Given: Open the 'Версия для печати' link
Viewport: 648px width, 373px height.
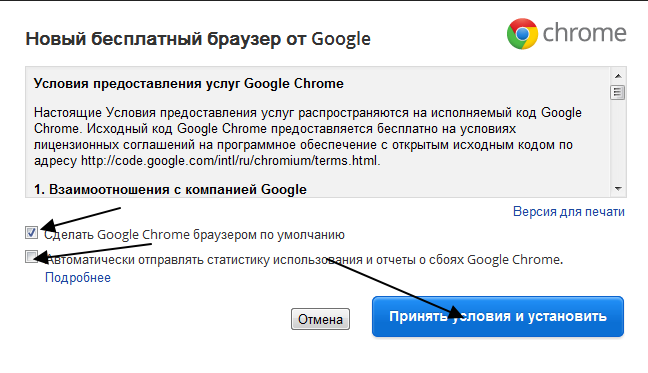Looking at the screenshot, I should [x=569, y=211].
